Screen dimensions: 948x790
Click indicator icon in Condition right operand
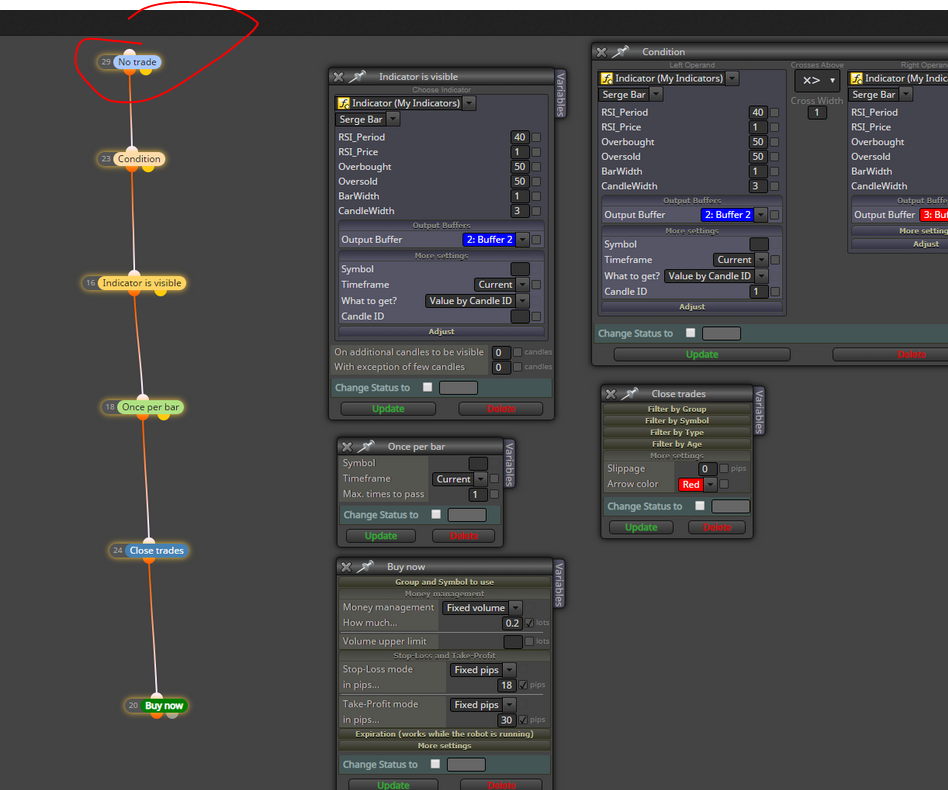pyautogui.click(x=856, y=79)
